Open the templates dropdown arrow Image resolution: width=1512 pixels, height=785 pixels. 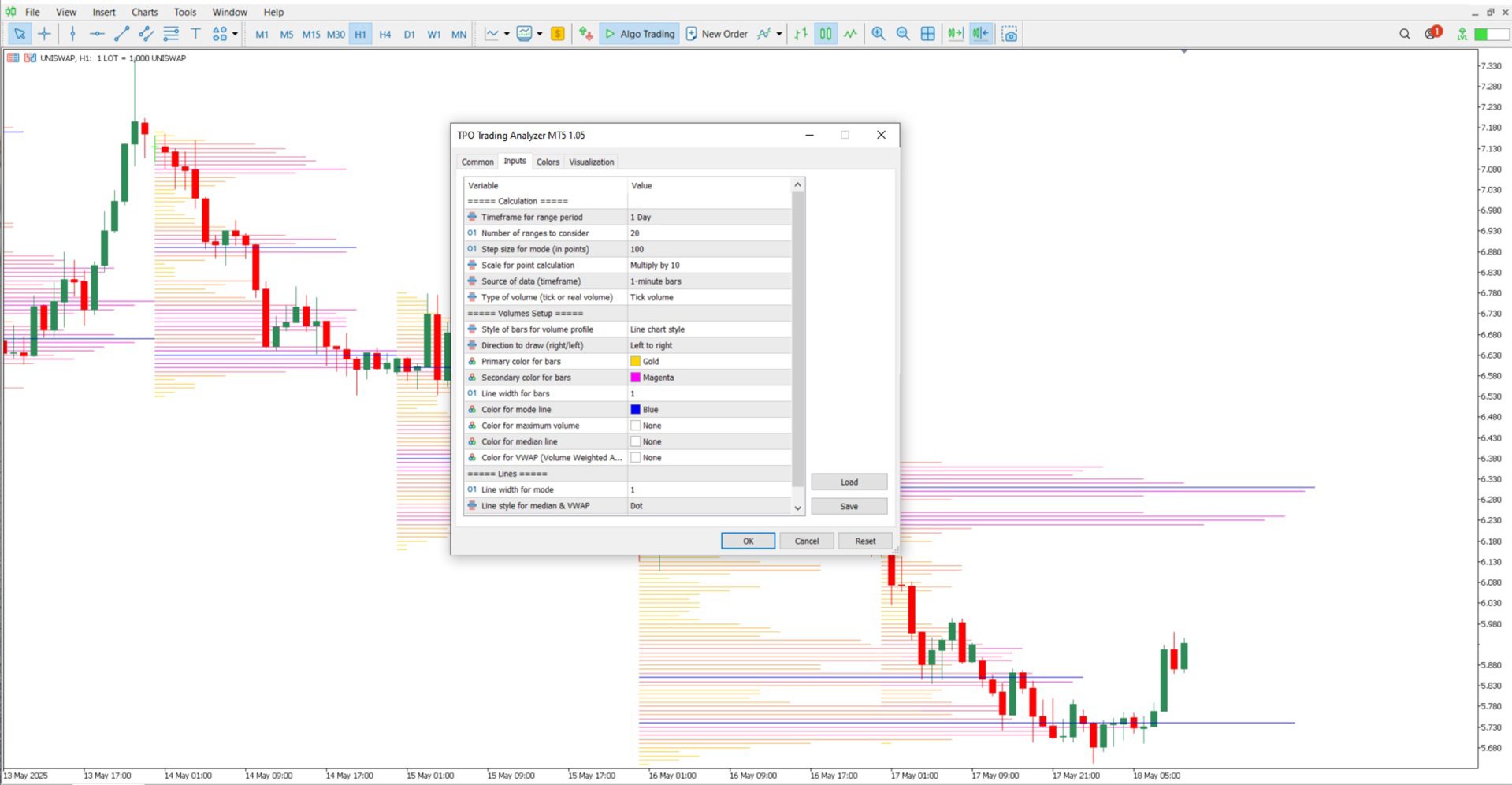(540, 34)
